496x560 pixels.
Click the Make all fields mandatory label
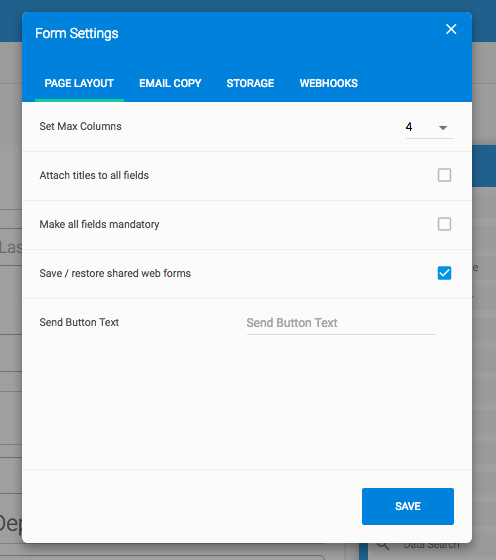[99, 224]
